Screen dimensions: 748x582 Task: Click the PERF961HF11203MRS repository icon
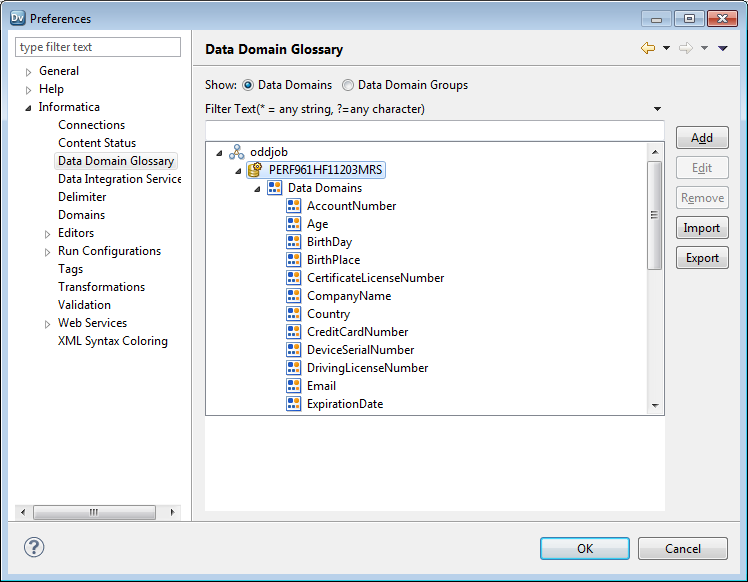255,170
